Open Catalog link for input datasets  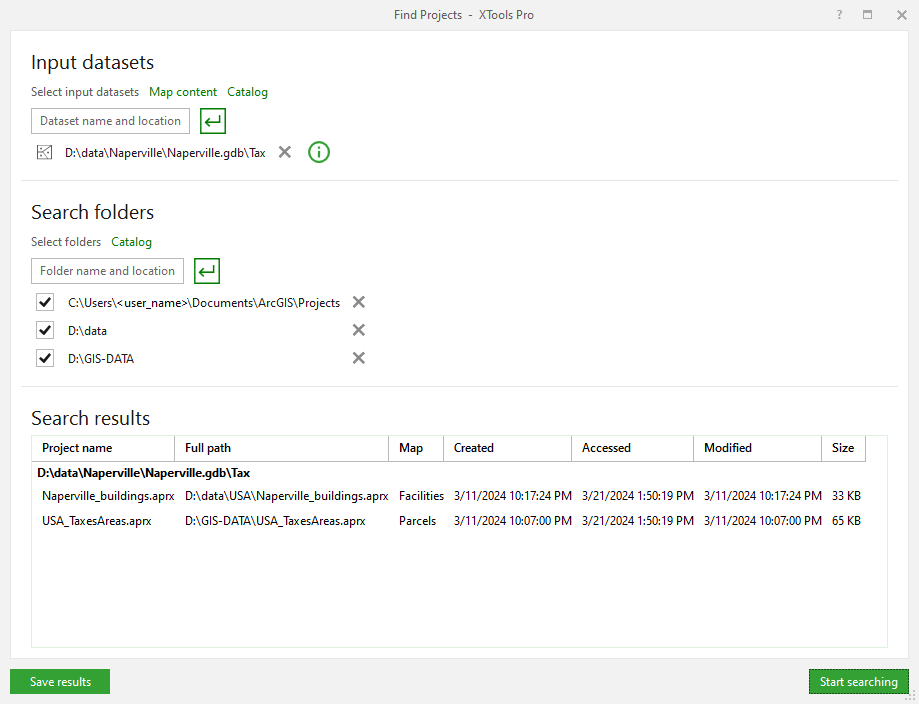coord(247,92)
